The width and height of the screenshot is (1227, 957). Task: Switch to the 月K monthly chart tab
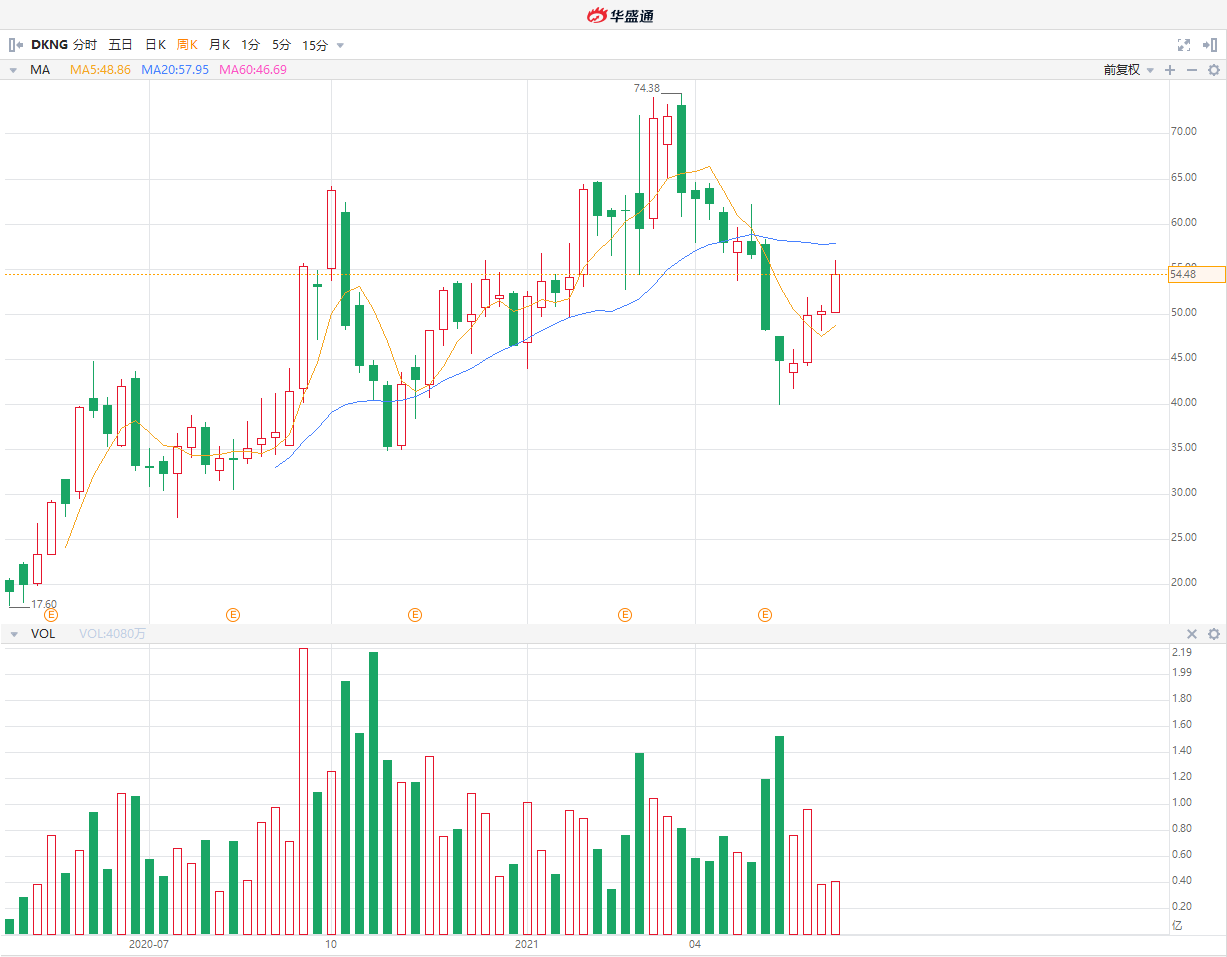[219, 45]
